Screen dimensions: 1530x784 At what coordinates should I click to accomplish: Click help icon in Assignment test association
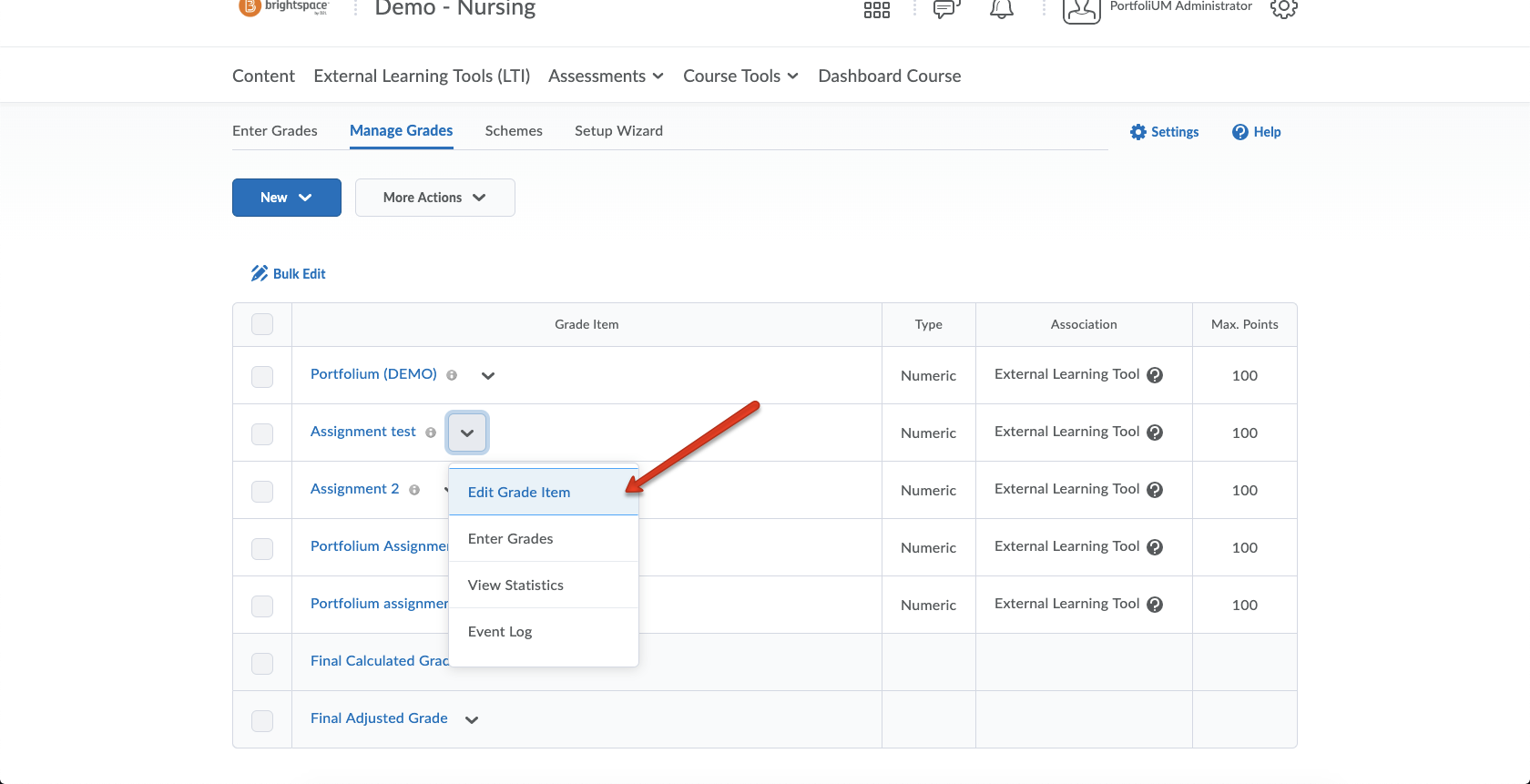tap(1155, 433)
